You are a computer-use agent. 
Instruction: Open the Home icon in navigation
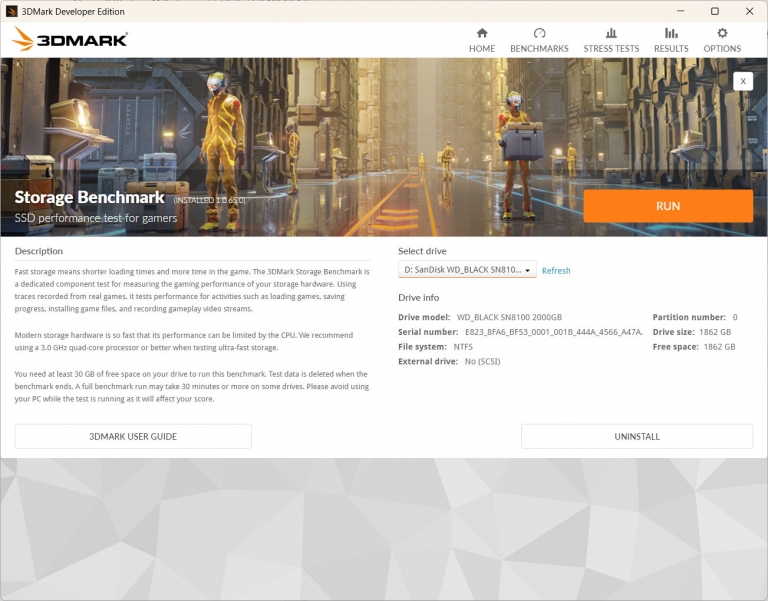[482, 33]
